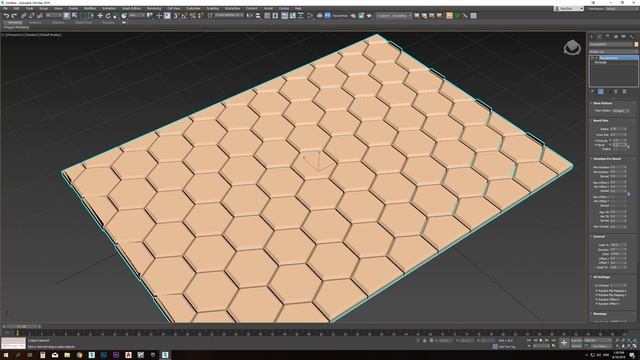Toggle the Extrude checkbox in Board Size
Screen dimensions: 640x360
596,140
